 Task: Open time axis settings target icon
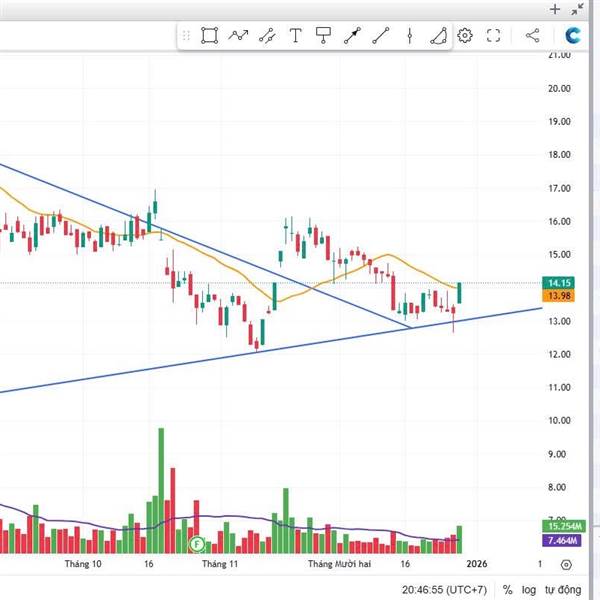point(566,564)
